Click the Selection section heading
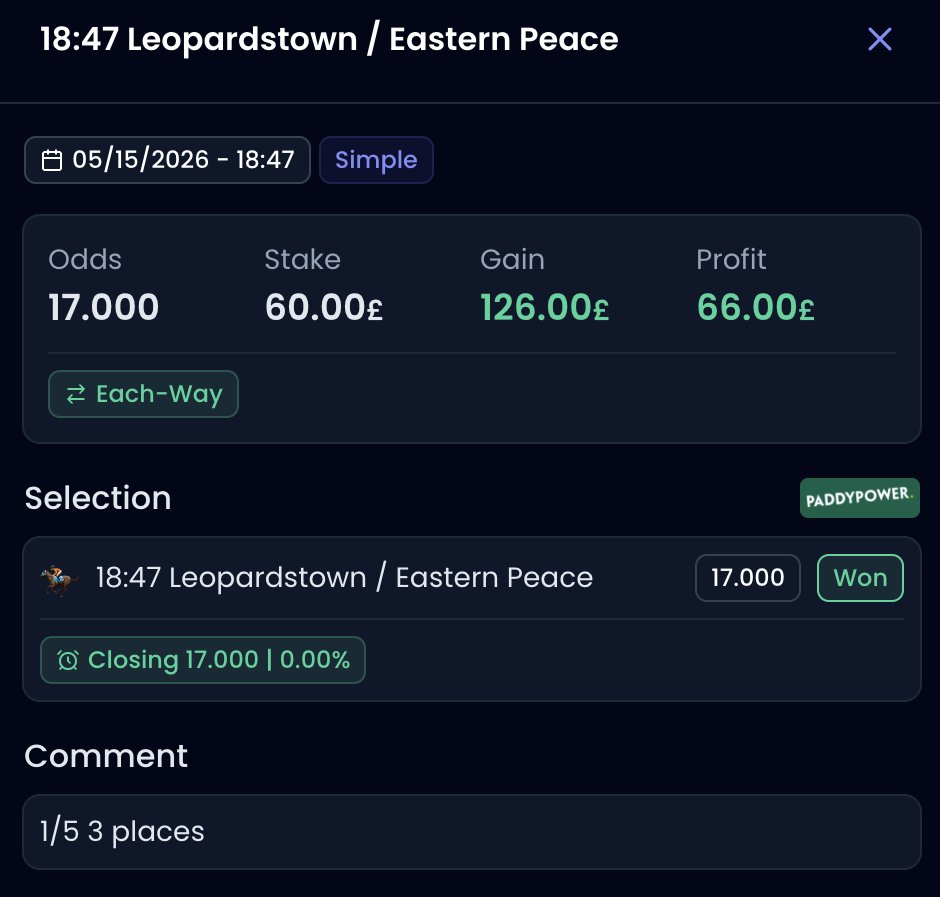Image resolution: width=940 pixels, height=897 pixels. coord(98,498)
